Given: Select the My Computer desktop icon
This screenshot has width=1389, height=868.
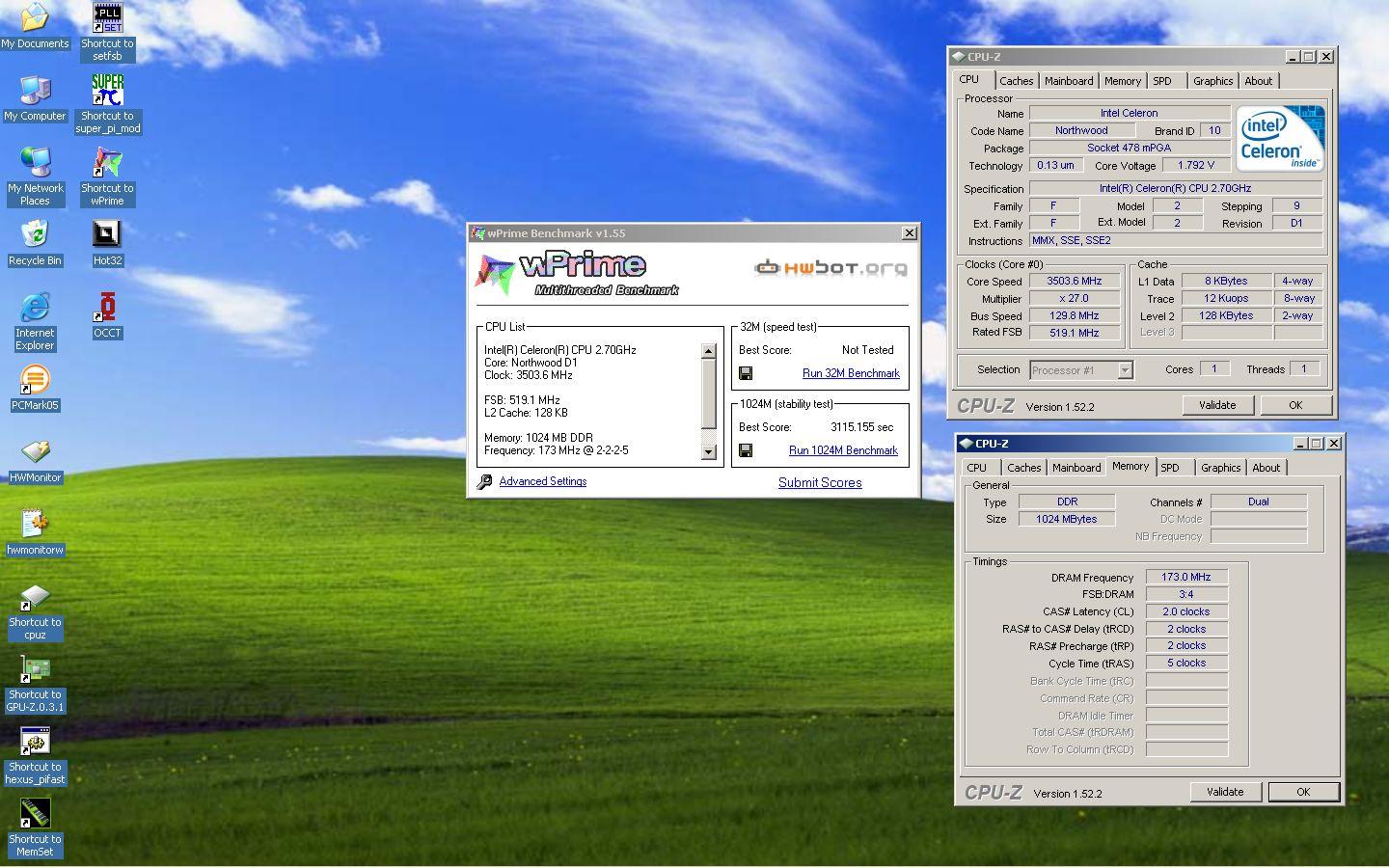Looking at the screenshot, I should (35, 98).
